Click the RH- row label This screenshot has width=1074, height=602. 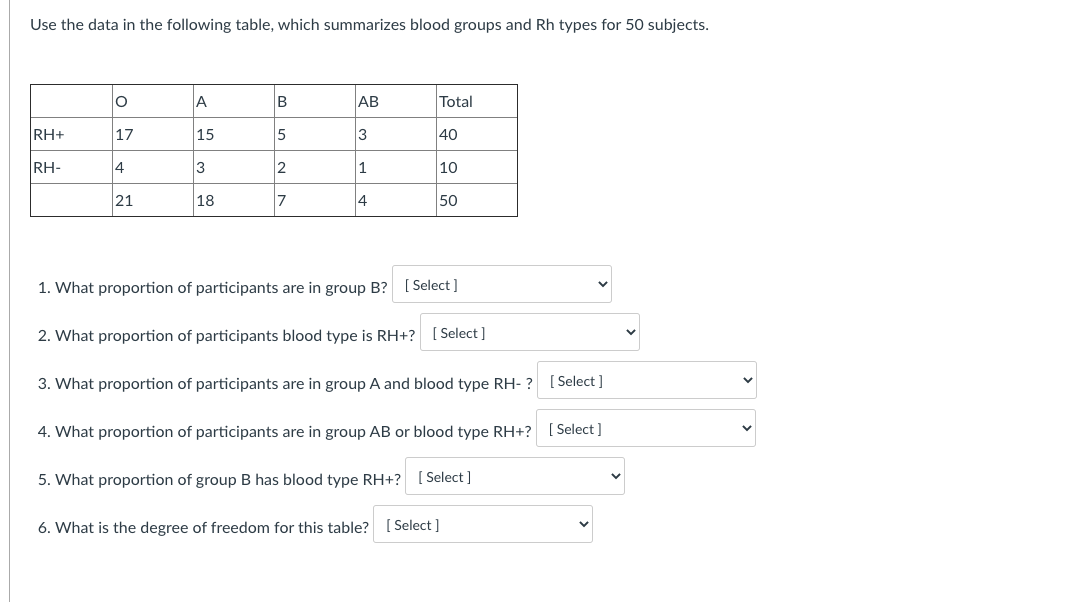click(70, 168)
